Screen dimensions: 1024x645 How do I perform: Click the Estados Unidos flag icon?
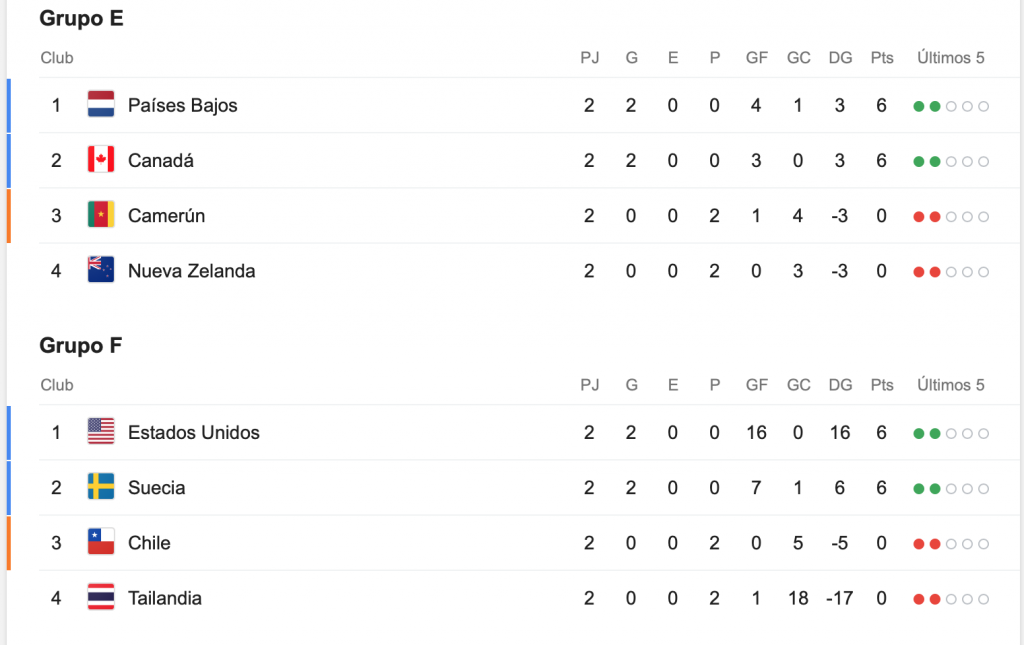click(x=101, y=432)
